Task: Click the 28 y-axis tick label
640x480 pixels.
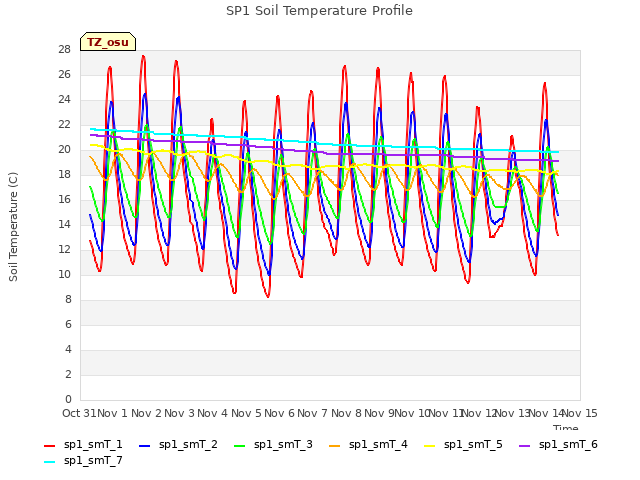Action: (x=65, y=49)
